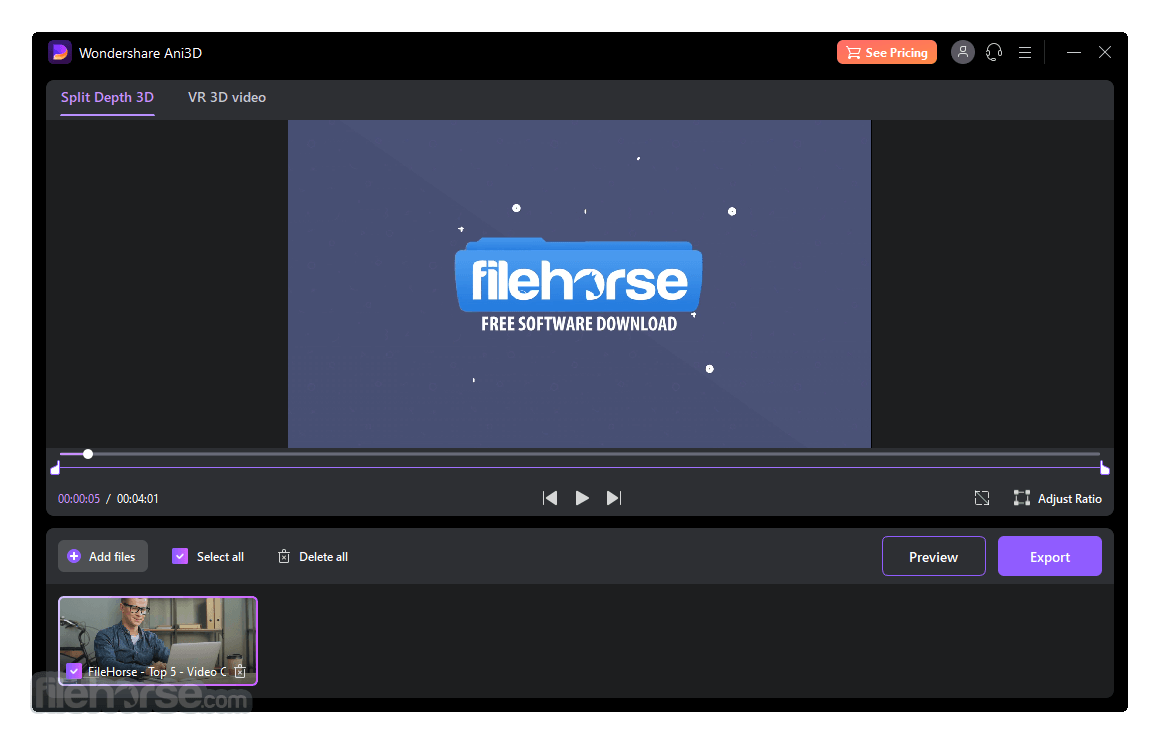Click the current time 00:00:05 label
1160x744 pixels.
78,499
